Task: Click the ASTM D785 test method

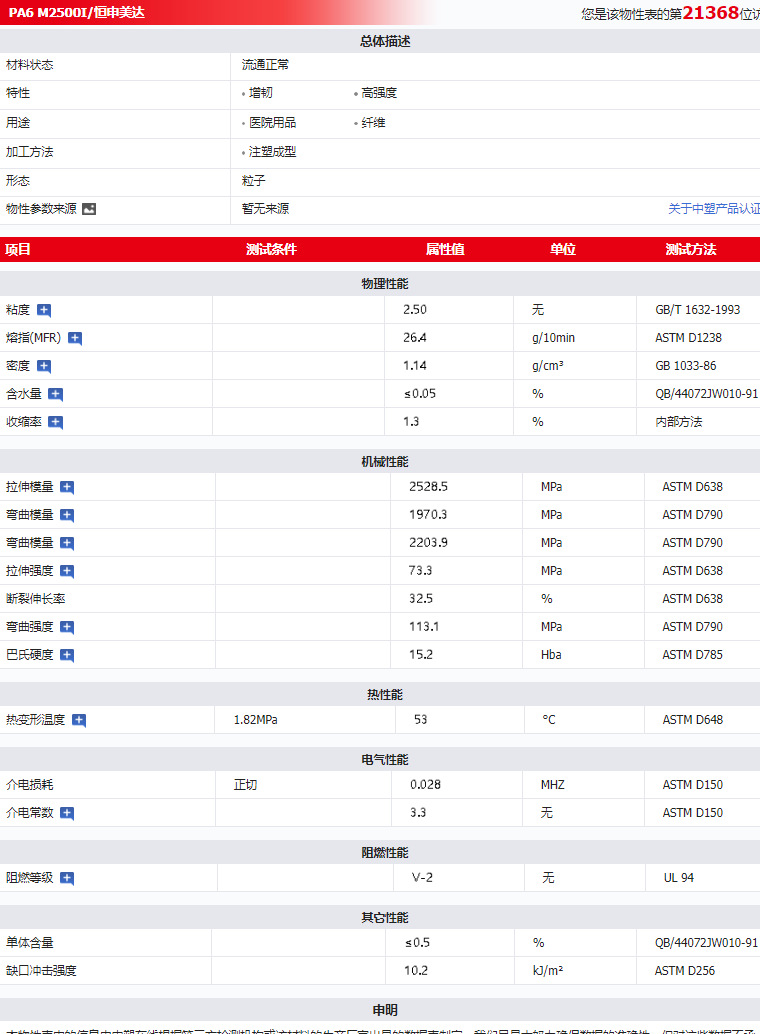Action: coord(693,655)
